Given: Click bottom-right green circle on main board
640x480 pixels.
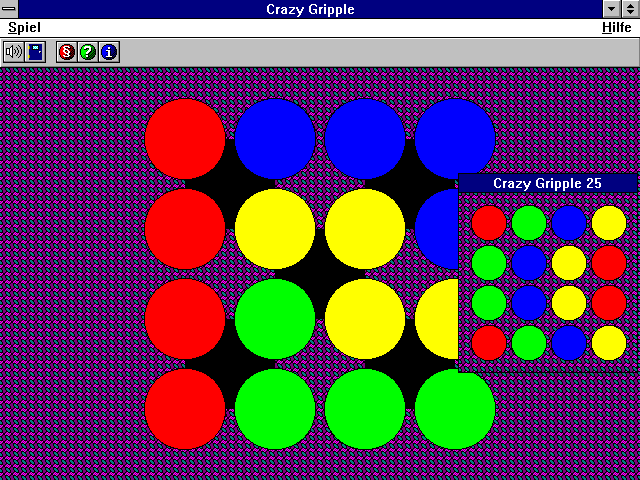Looking at the screenshot, I should point(455,409).
